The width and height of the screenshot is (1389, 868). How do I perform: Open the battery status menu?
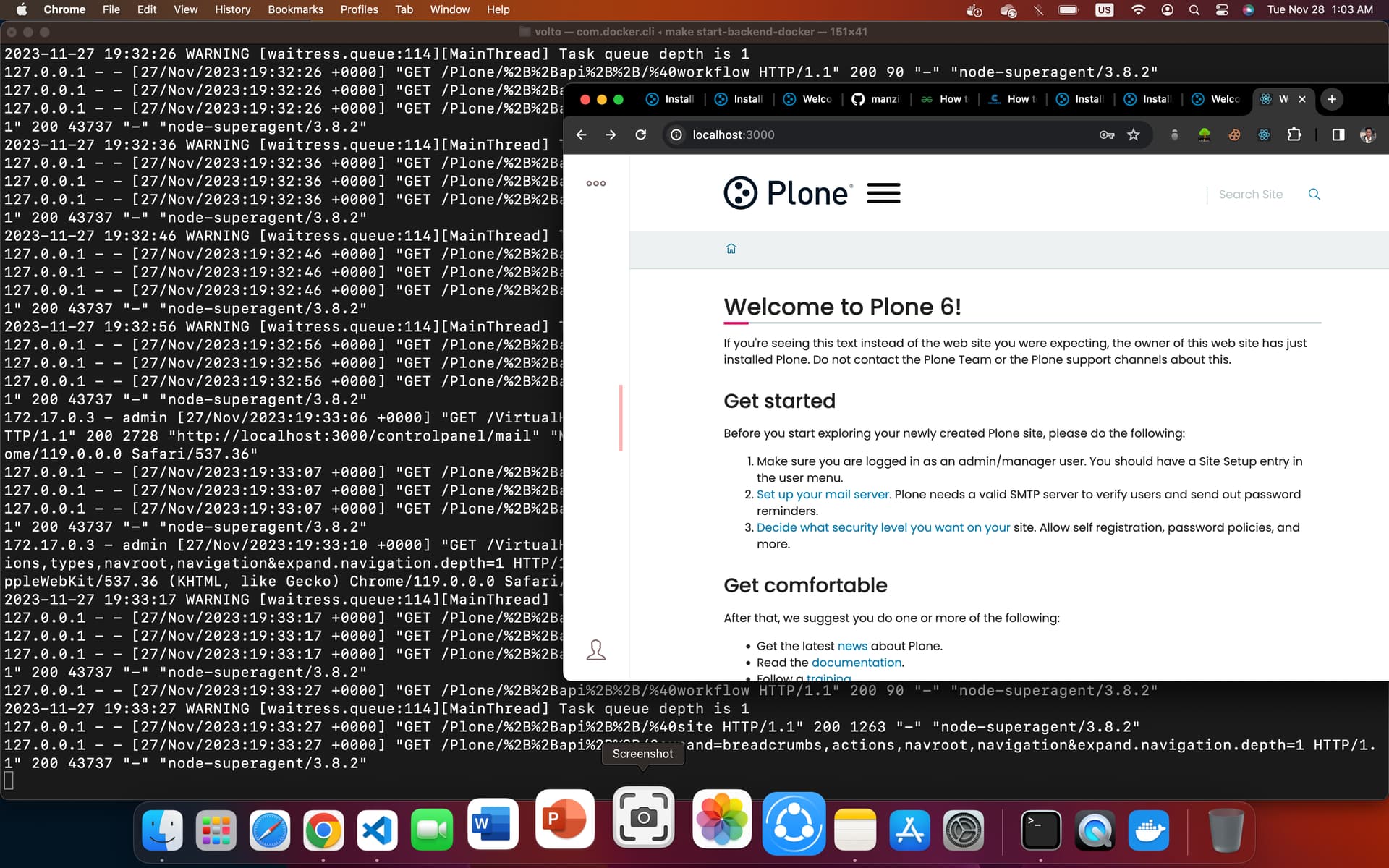coord(1068,10)
